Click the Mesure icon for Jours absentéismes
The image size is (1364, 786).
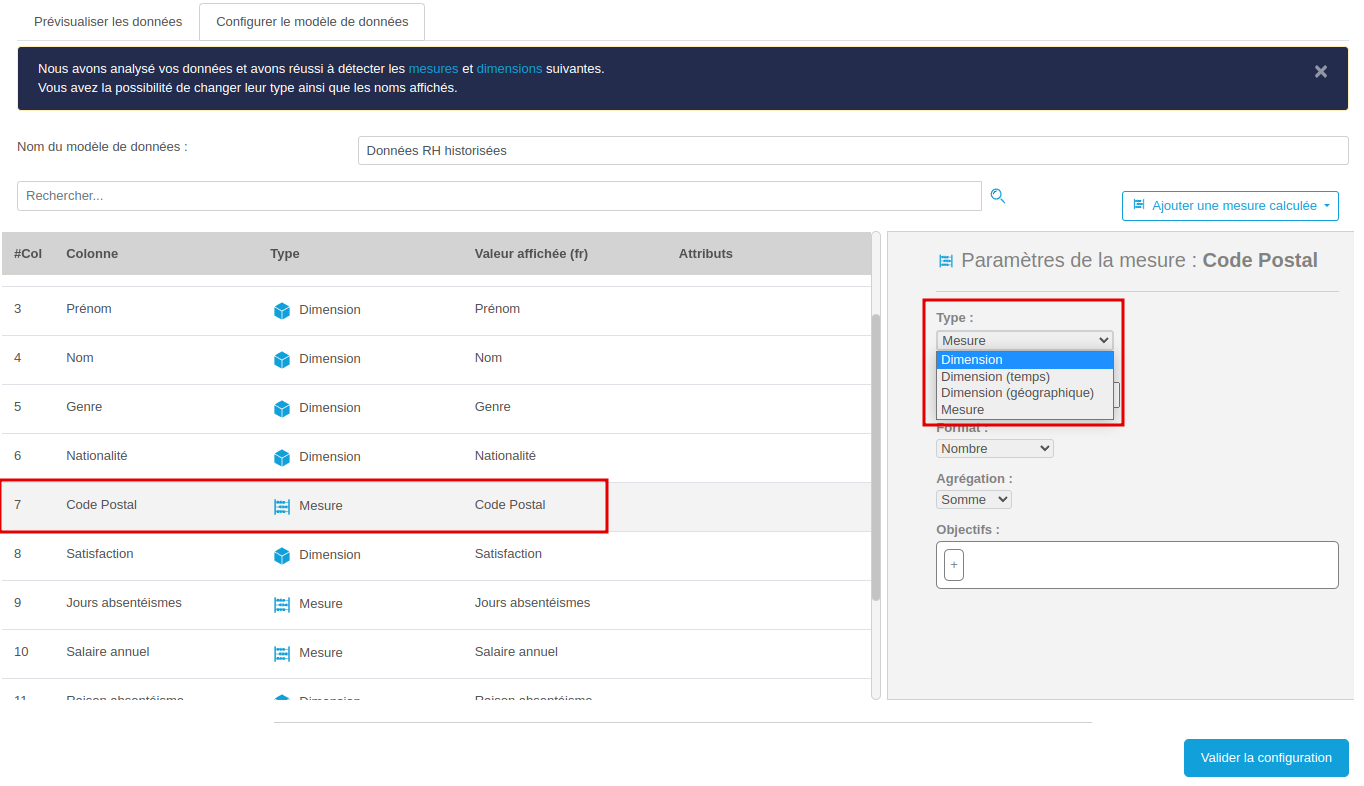coord(282,604)
